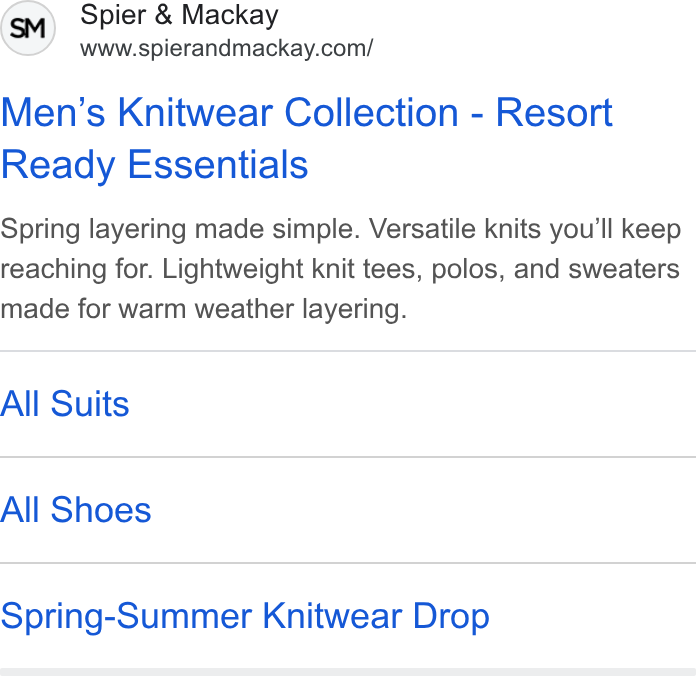Click the word "Drop" in the last sitelink
Screen dimensions: 696x676
[451, 617]
